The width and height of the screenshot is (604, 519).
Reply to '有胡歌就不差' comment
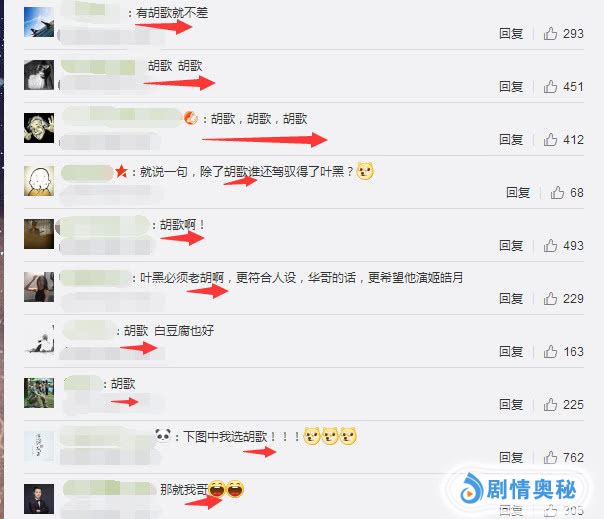511,34
